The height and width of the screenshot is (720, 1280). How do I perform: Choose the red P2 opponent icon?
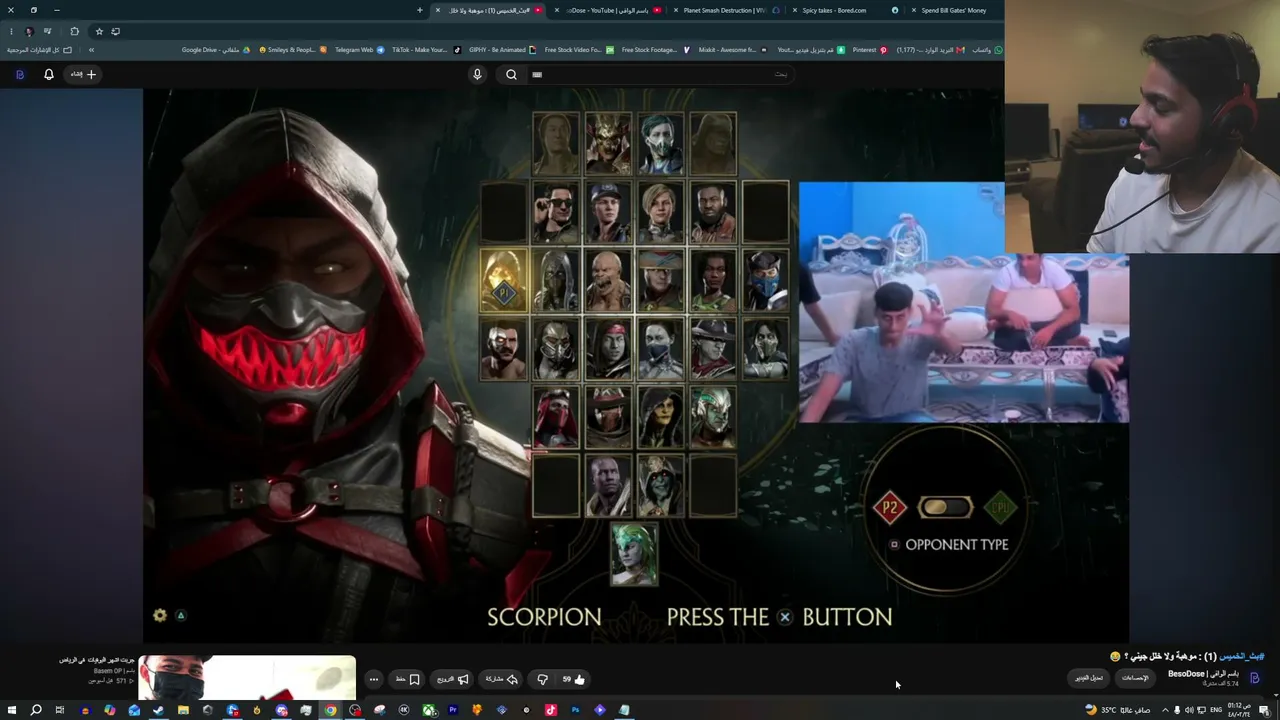tap(889, 508)
